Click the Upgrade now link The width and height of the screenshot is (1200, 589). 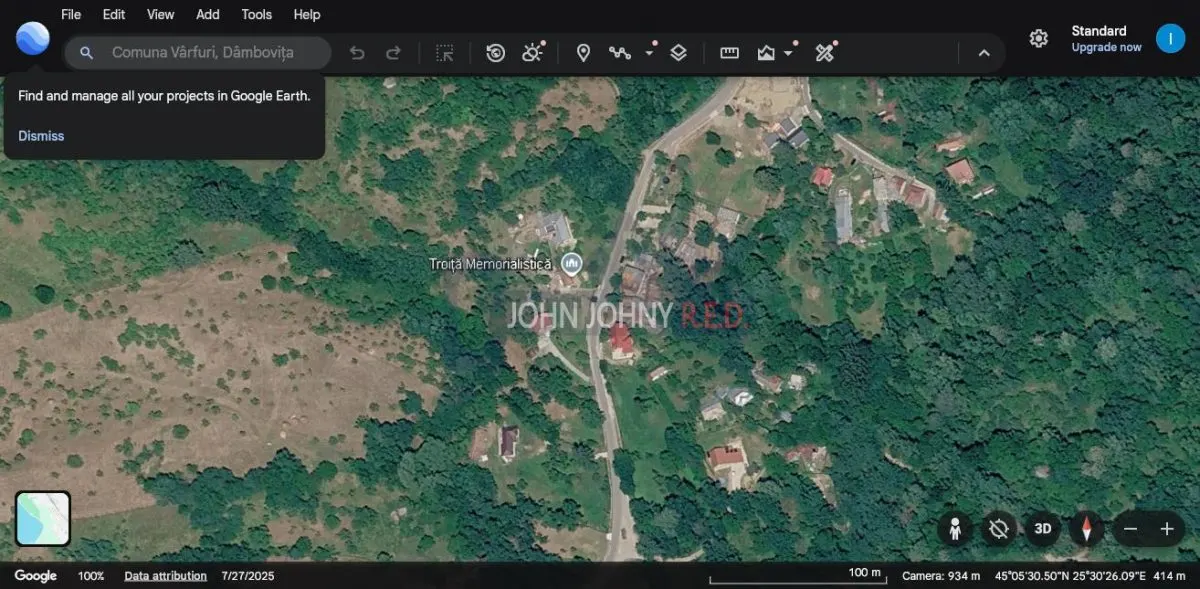click(1106, 47)
